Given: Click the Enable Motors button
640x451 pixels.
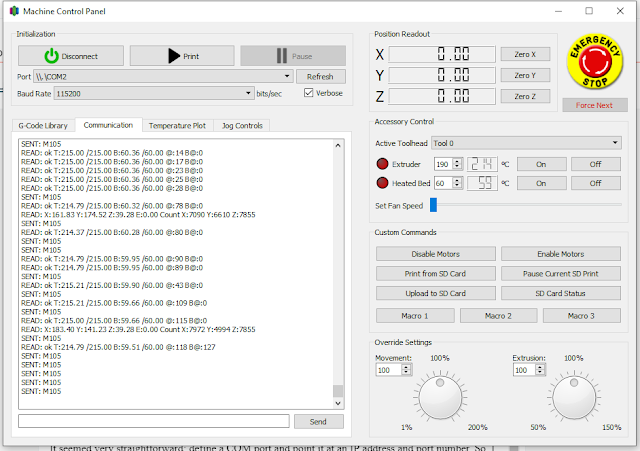Looking at the screenshot, I should (x=561, y=254).
